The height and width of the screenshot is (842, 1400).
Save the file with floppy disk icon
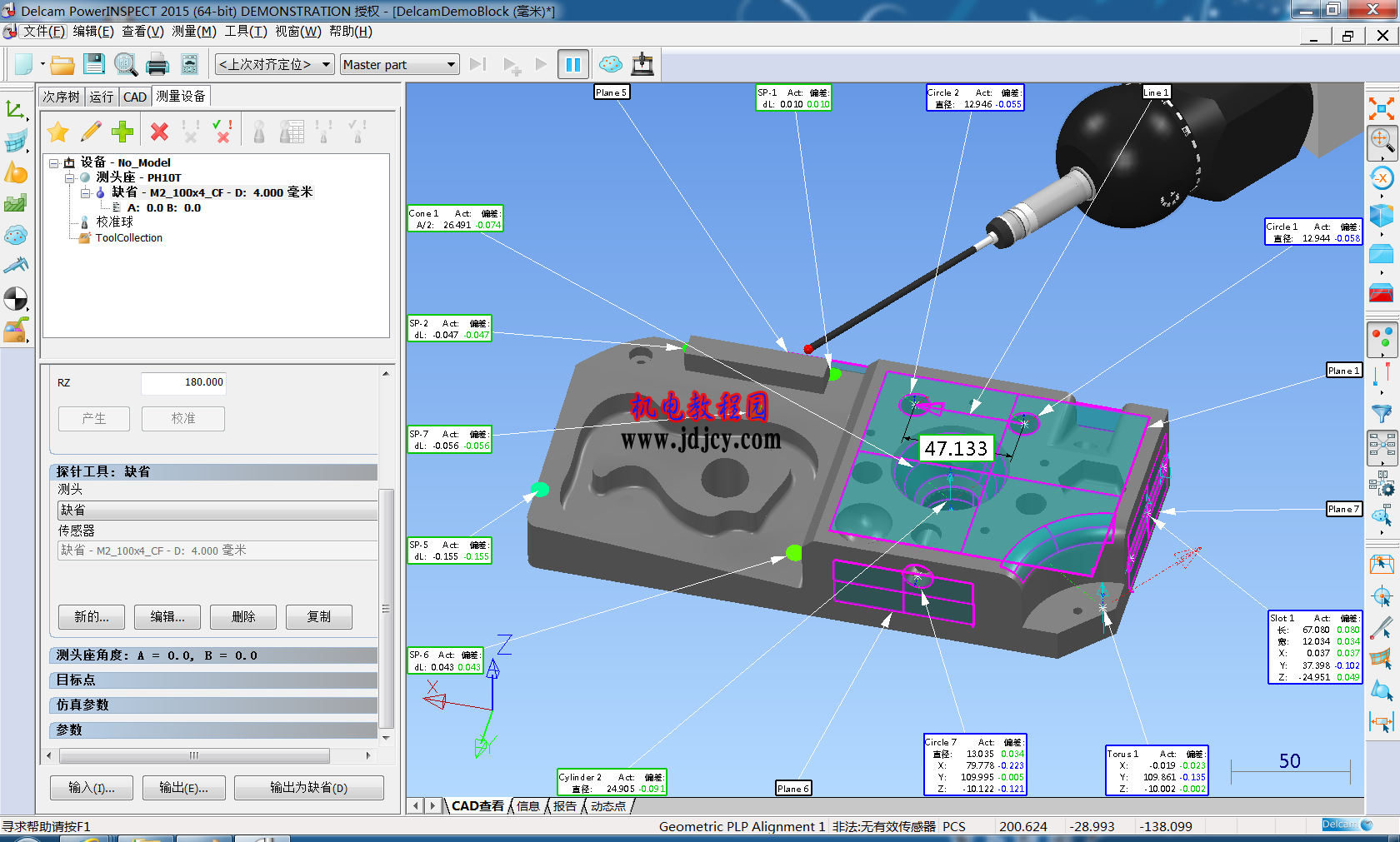point(93,64)
